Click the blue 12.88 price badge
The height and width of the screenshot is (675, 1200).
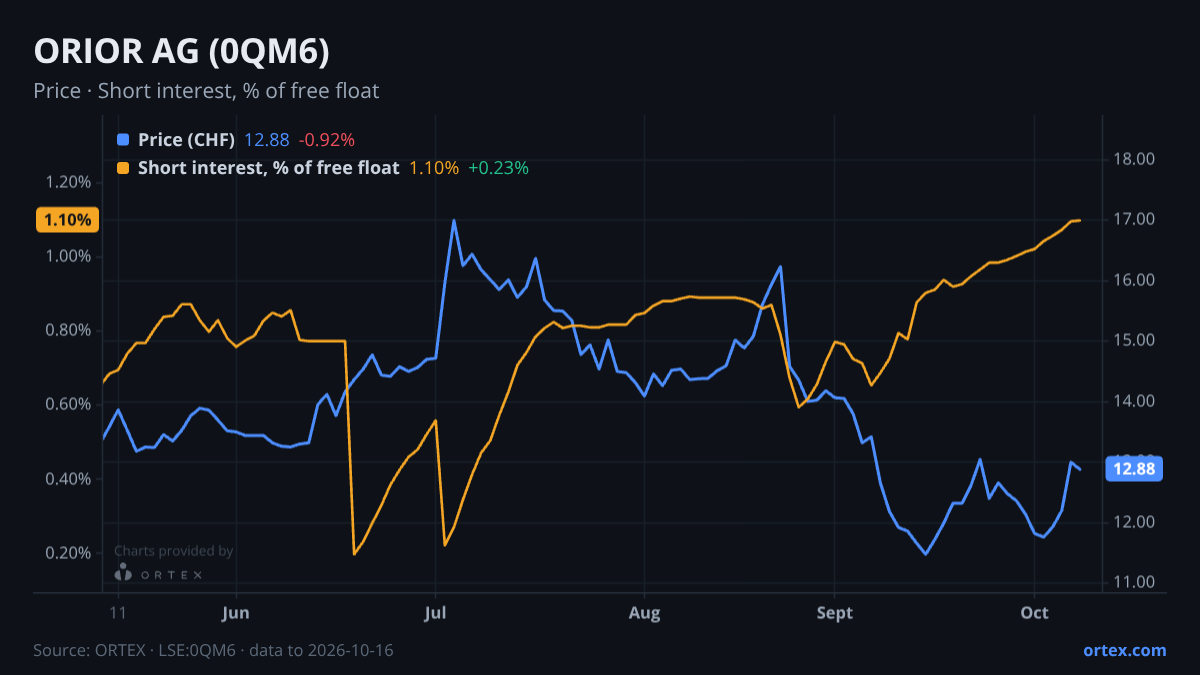tap(1133, 469)
